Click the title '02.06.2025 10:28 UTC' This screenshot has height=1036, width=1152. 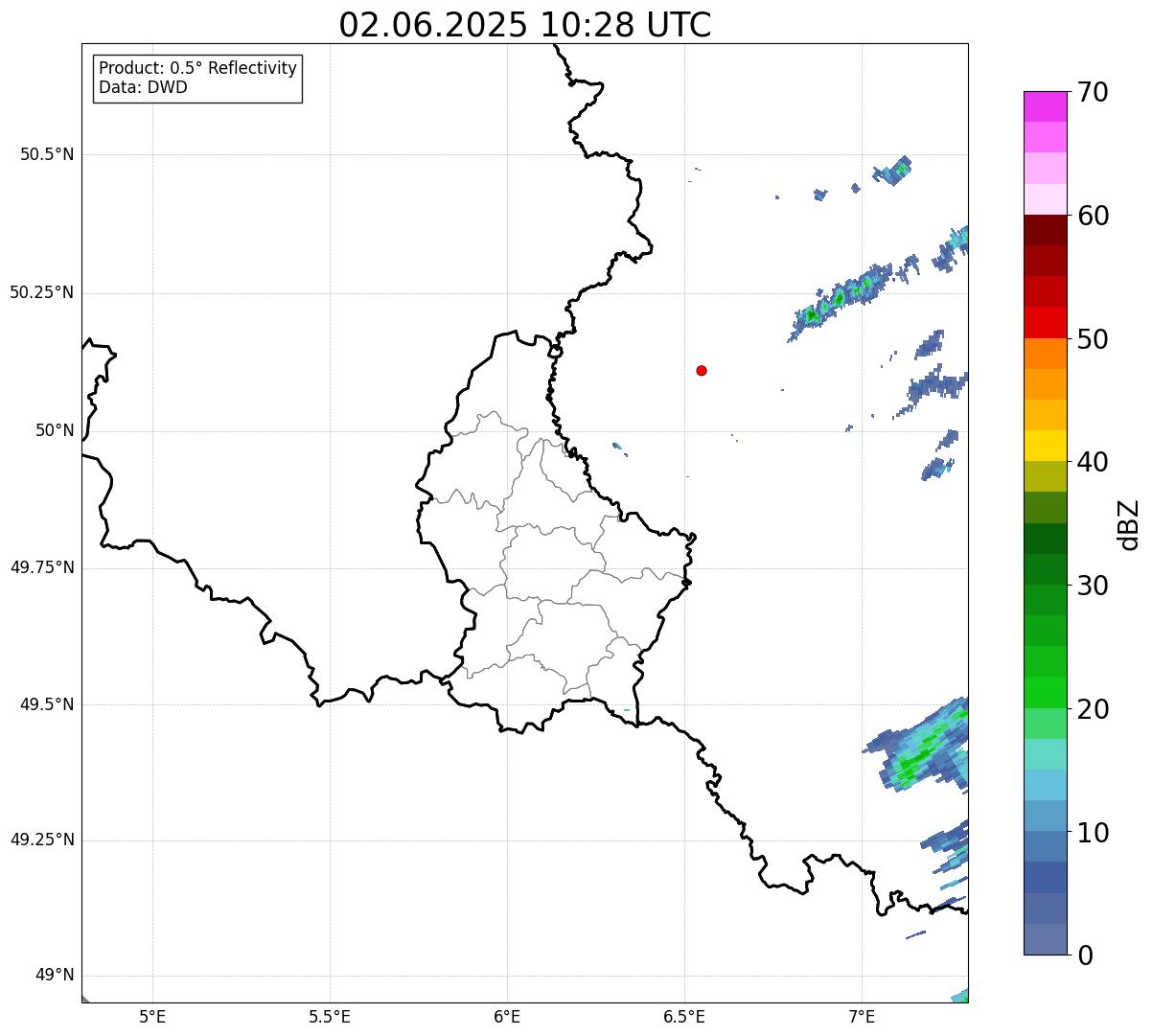(x=525, y=25)
